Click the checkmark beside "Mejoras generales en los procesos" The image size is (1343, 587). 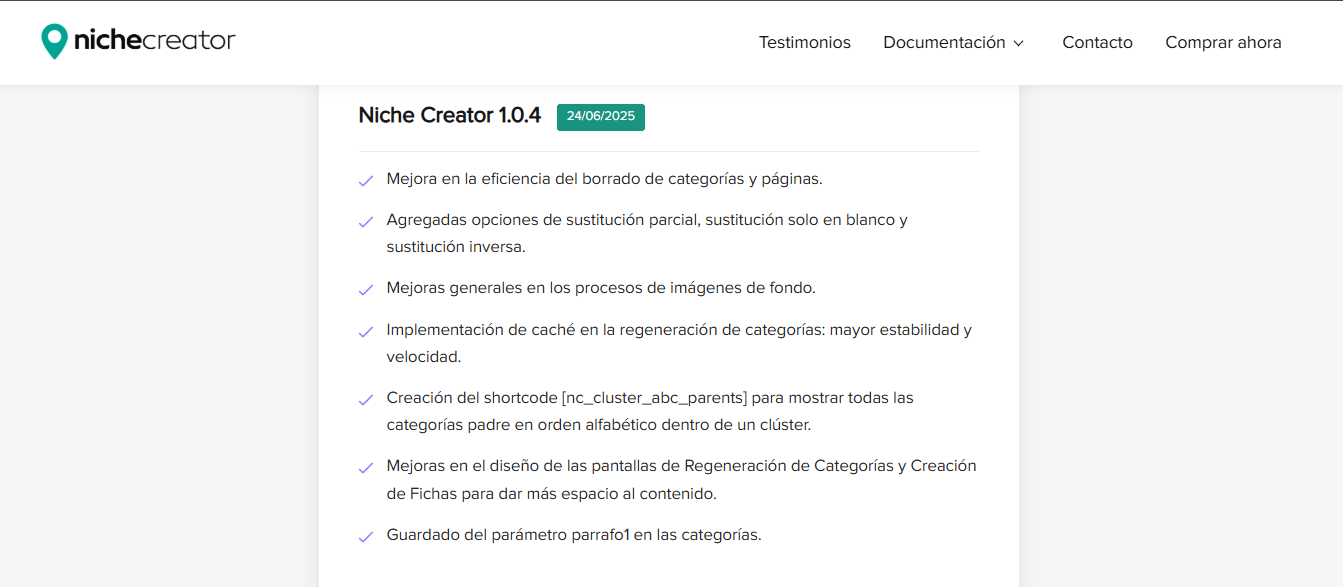[x=366, y=290]
